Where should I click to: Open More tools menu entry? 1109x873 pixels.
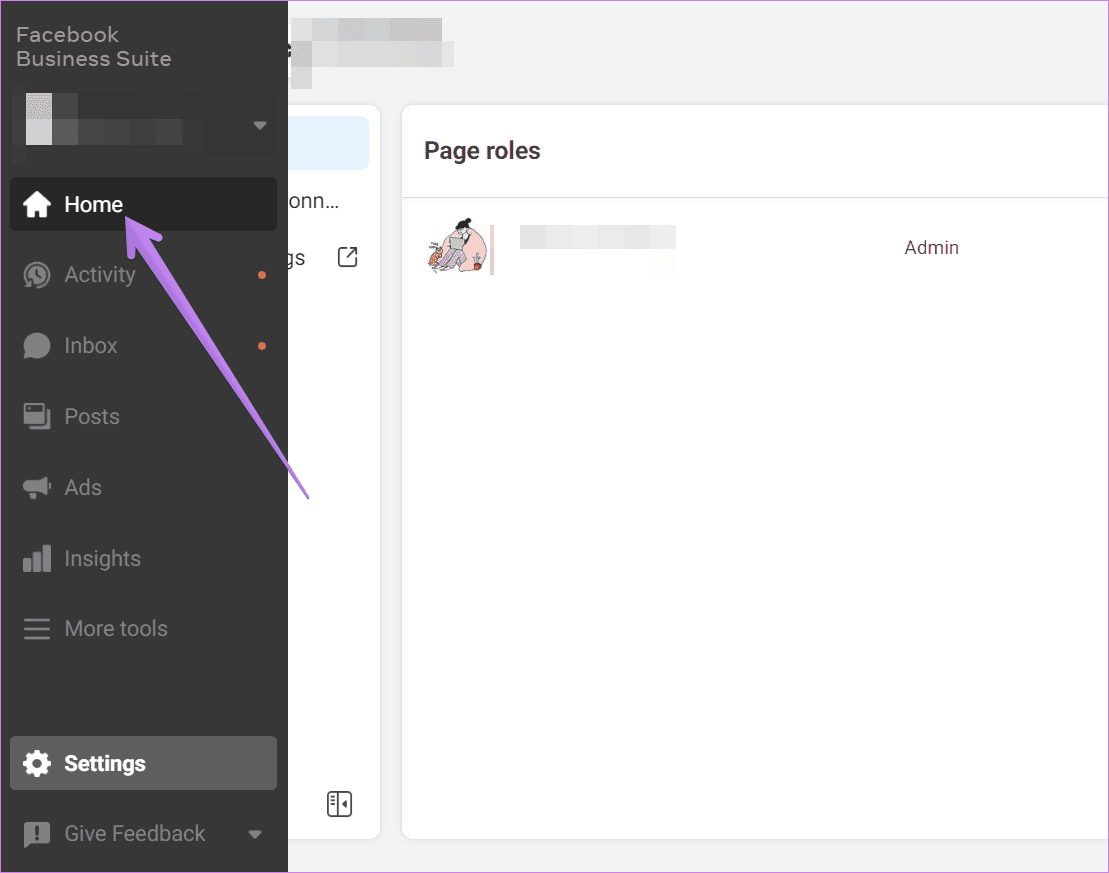[x=144, y=629]
